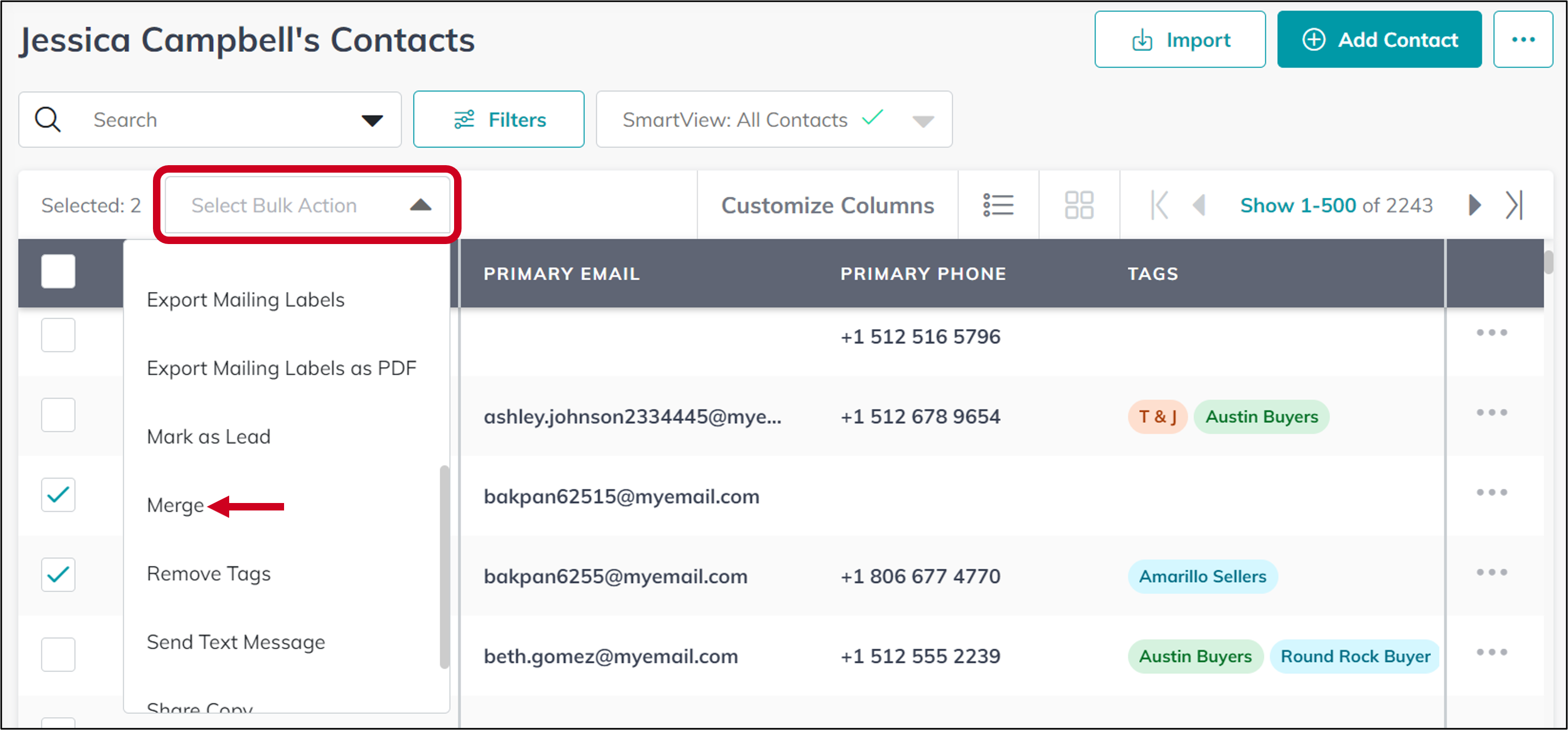Click phone number +1 512 678 9654
1568x730 pixels.
[920, 417]
